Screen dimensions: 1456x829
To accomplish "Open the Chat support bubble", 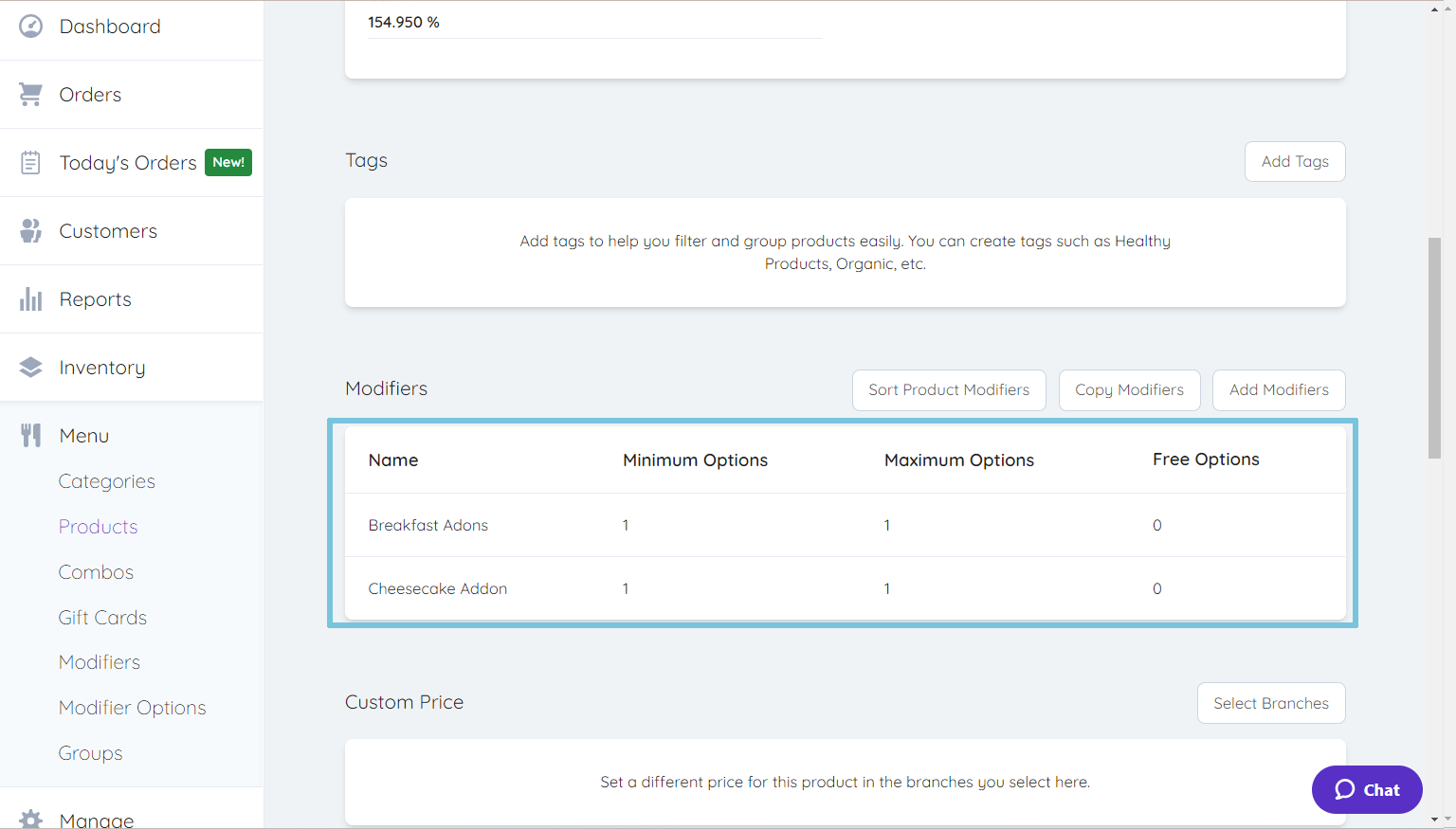I will point(1367,789).
